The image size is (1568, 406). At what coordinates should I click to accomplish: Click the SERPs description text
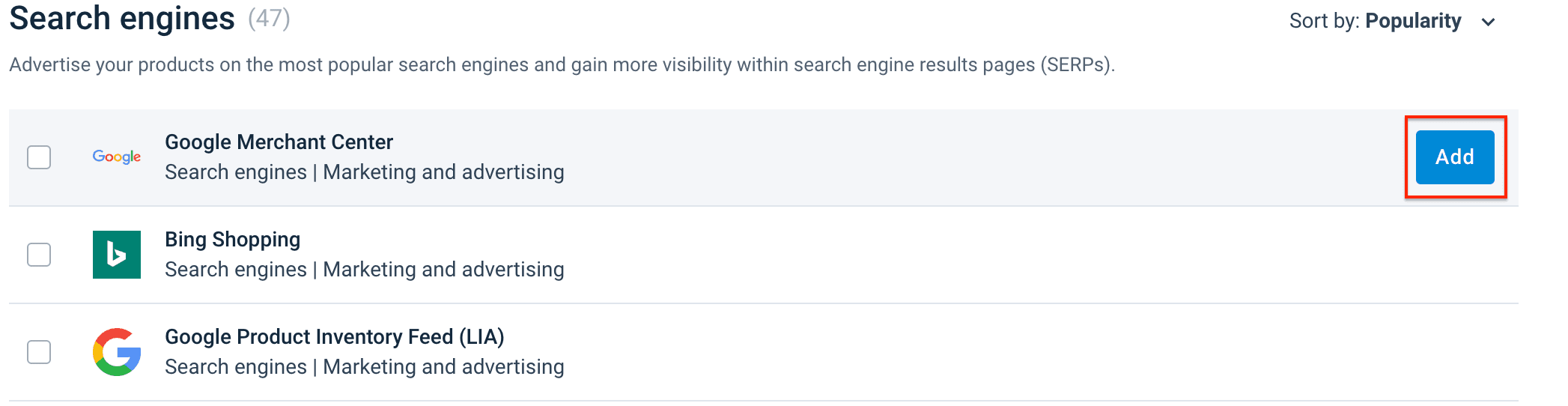562,65
